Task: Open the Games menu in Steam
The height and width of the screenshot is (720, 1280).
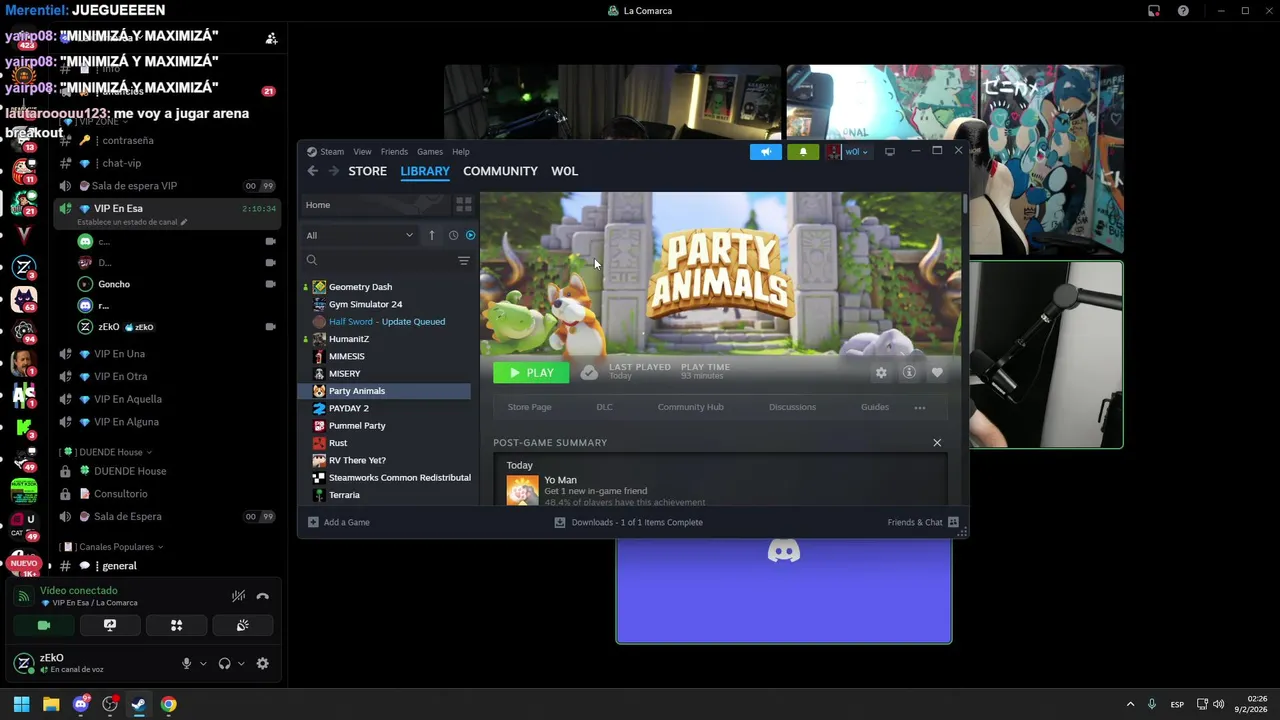Action: click(x=430, y=152)
